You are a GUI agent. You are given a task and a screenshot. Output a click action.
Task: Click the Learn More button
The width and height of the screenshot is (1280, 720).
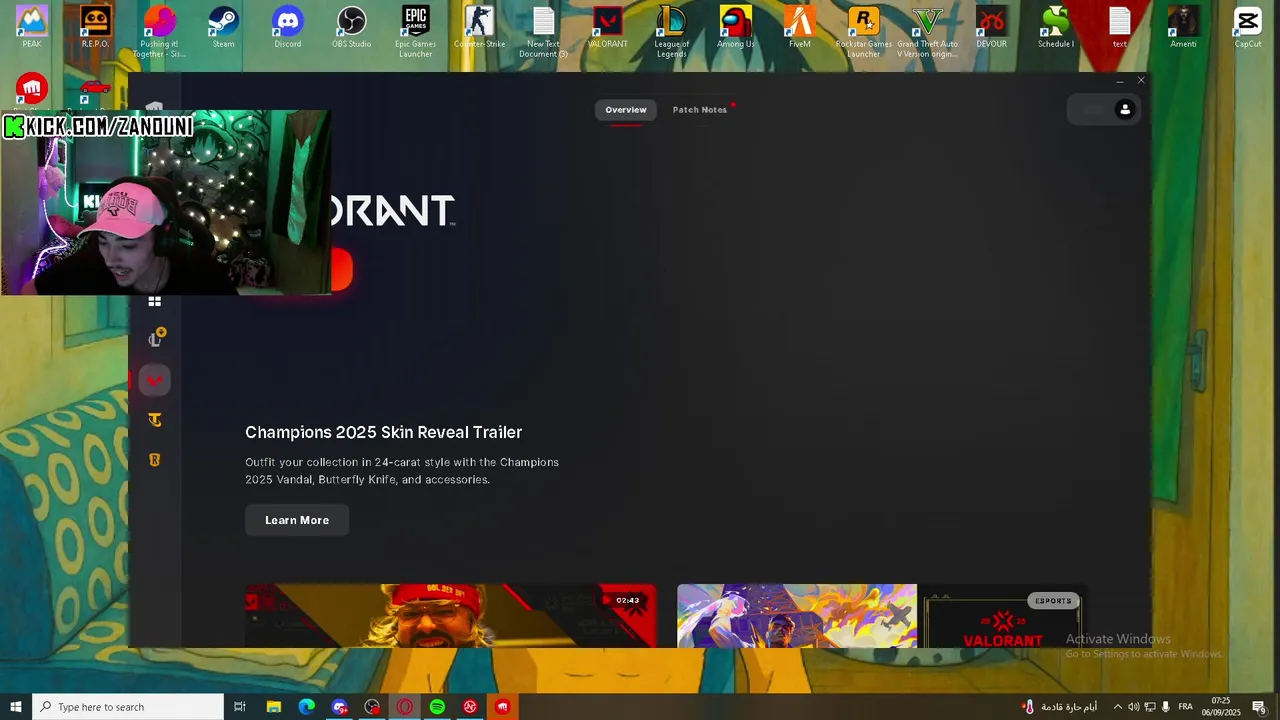pos(297,520)
